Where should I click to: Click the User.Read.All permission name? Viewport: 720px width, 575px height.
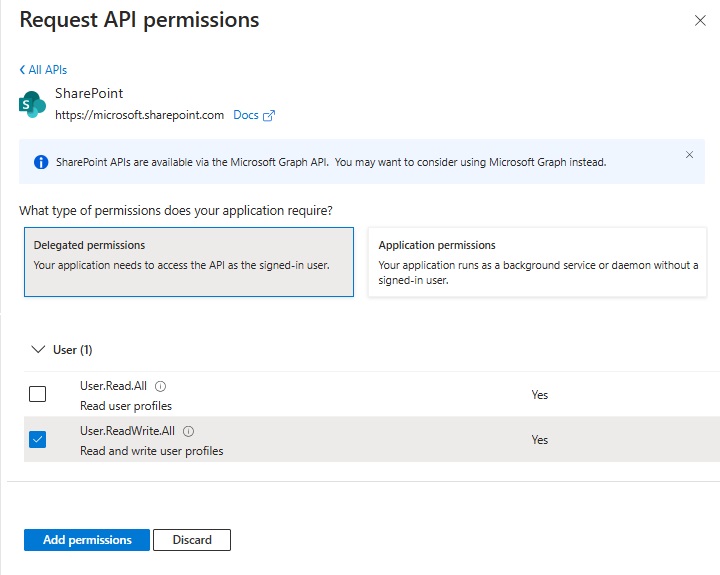113,386
